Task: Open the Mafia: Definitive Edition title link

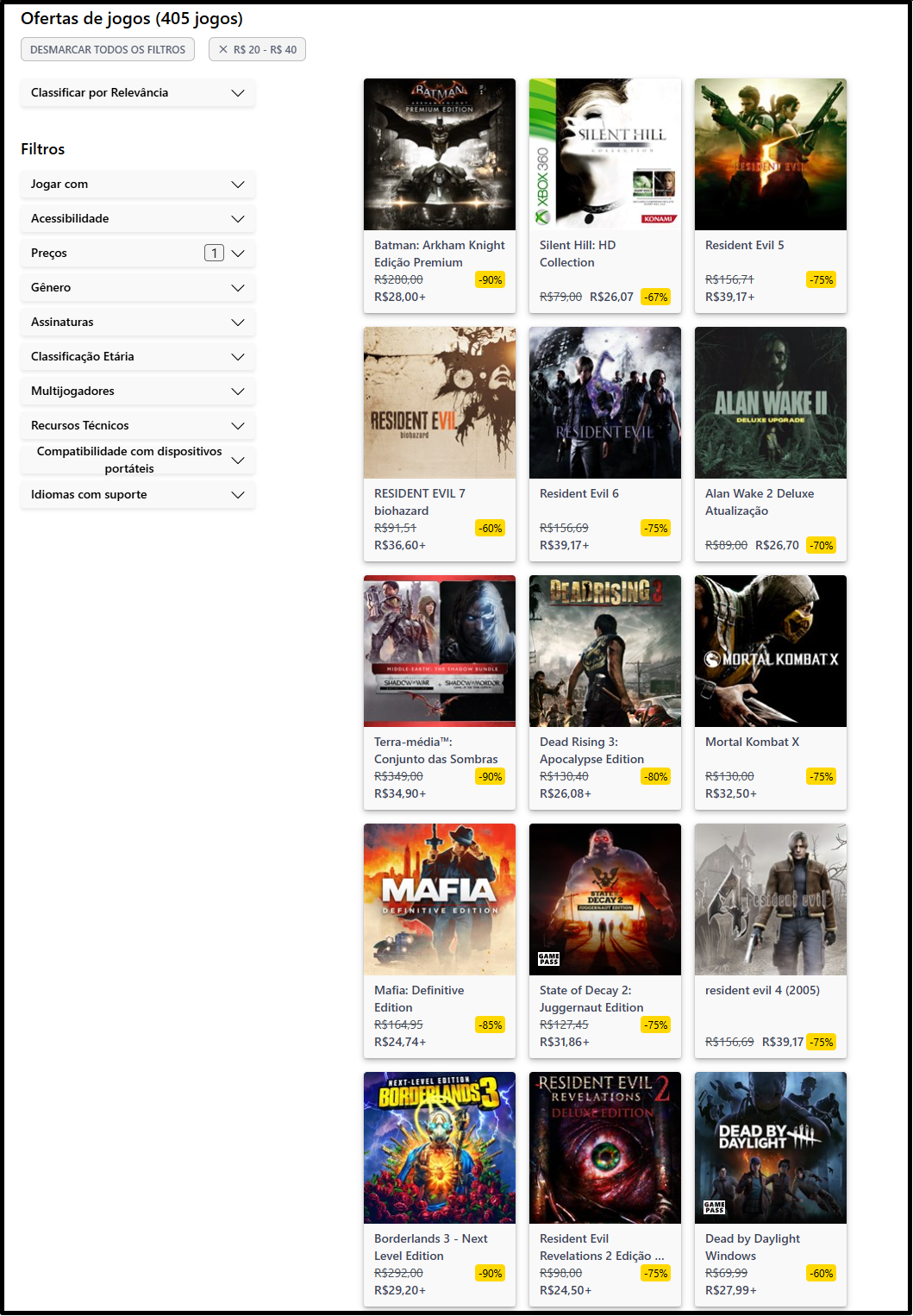Action: pyautogui.click(x=419, y=999)
